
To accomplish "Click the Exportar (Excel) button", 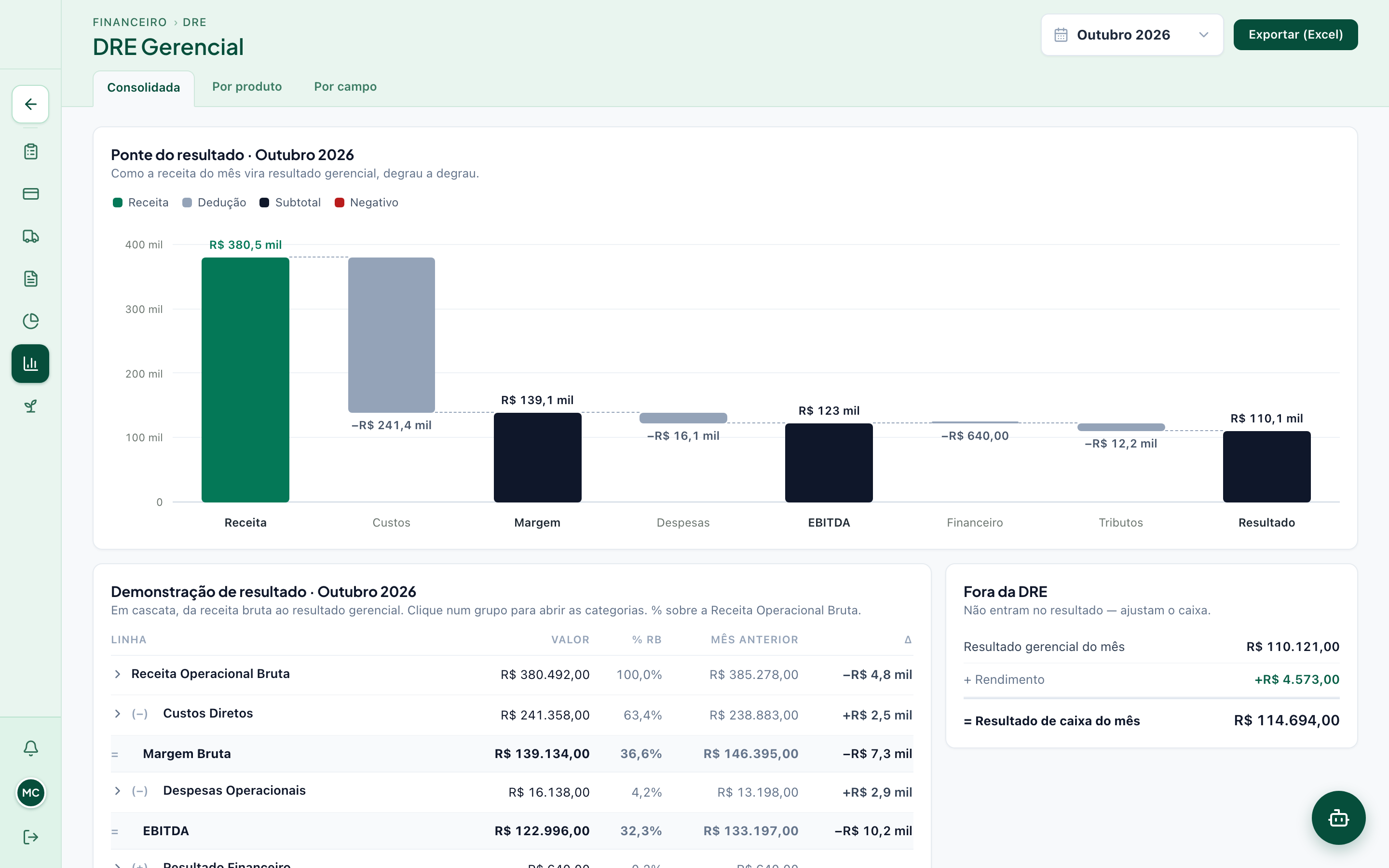I will (1295, 35).
